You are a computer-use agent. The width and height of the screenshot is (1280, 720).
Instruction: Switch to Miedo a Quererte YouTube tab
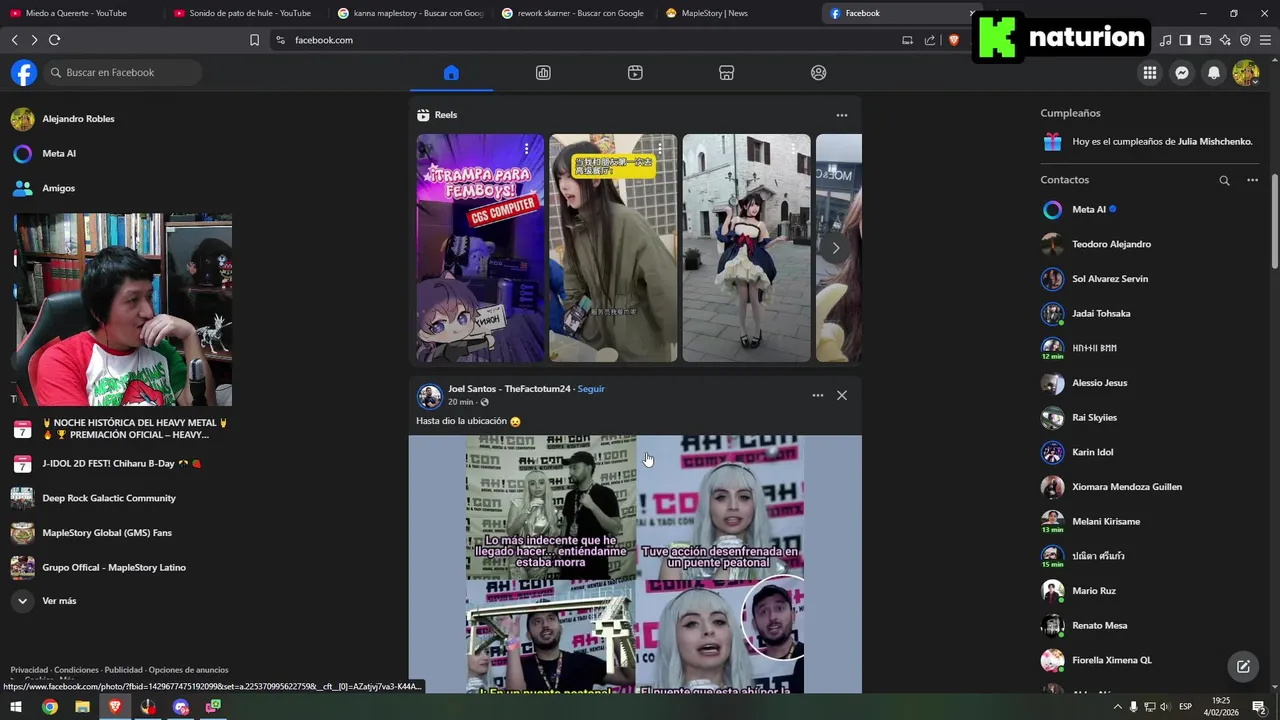[80, 13]
